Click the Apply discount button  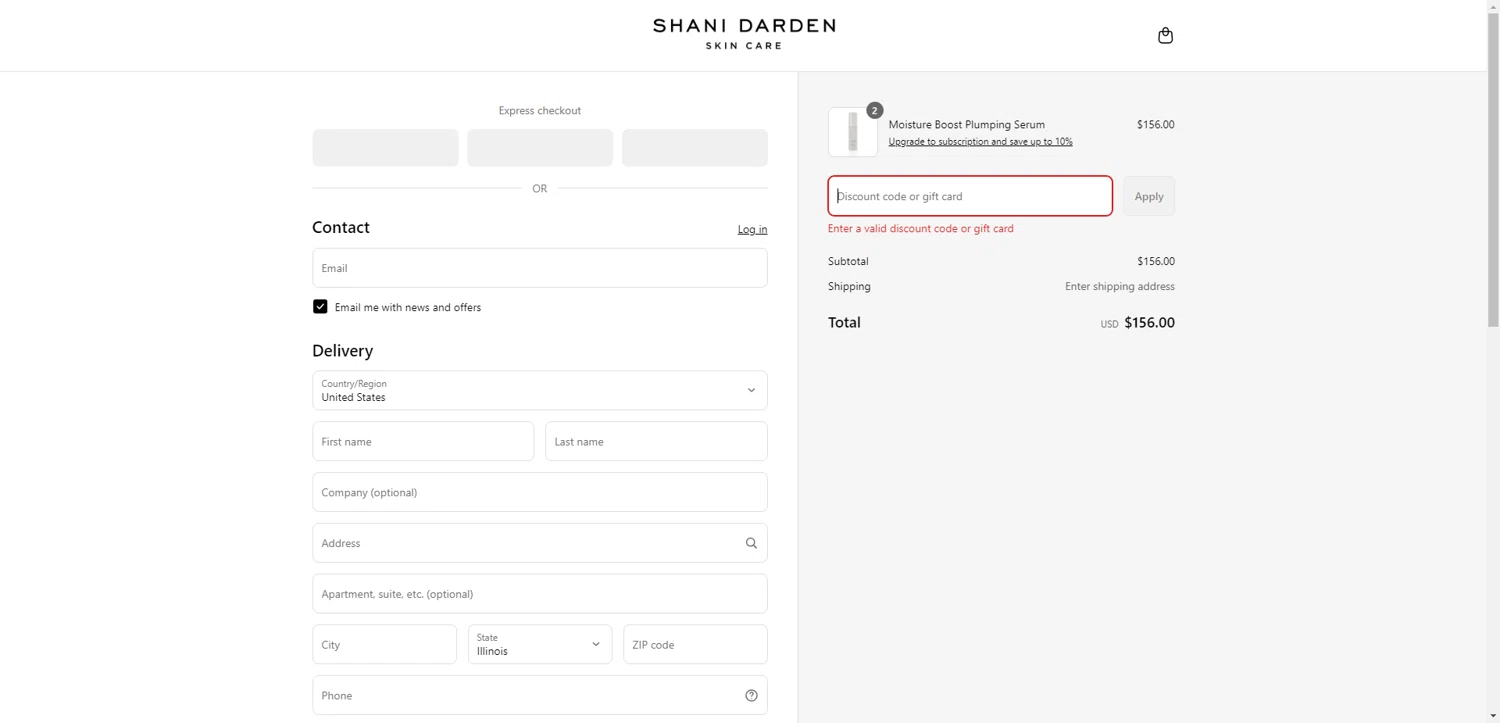pos(1149,196)
